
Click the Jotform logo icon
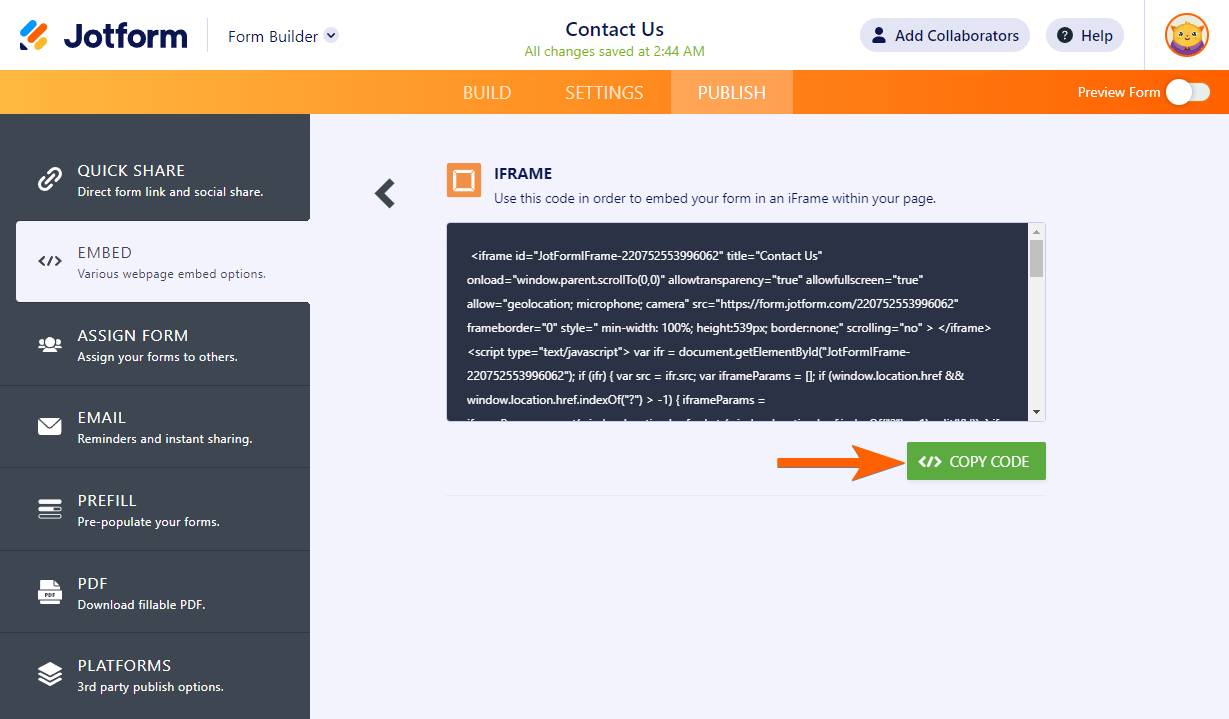point(34,36)
